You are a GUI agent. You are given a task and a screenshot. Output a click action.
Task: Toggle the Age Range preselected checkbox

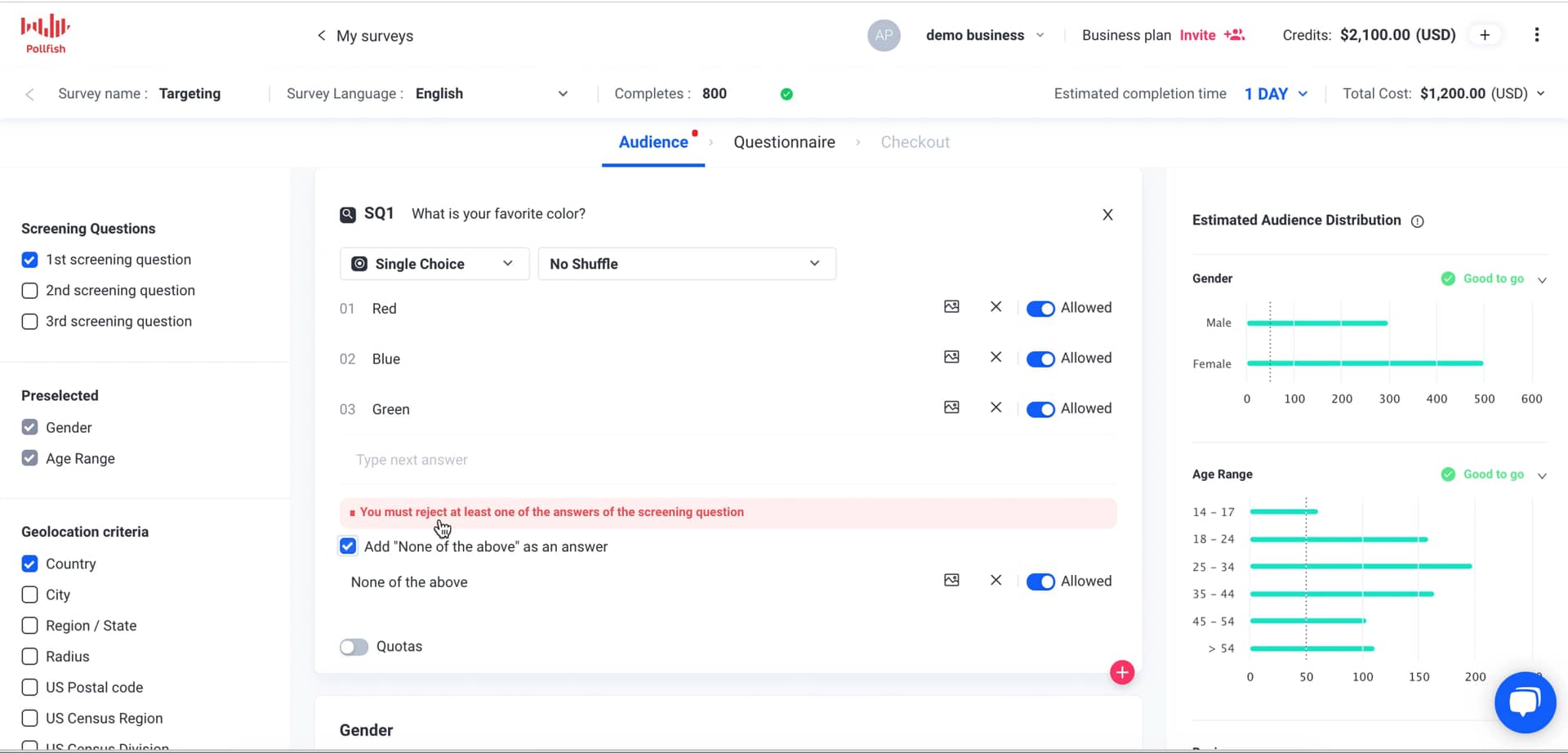pos(29,458)
